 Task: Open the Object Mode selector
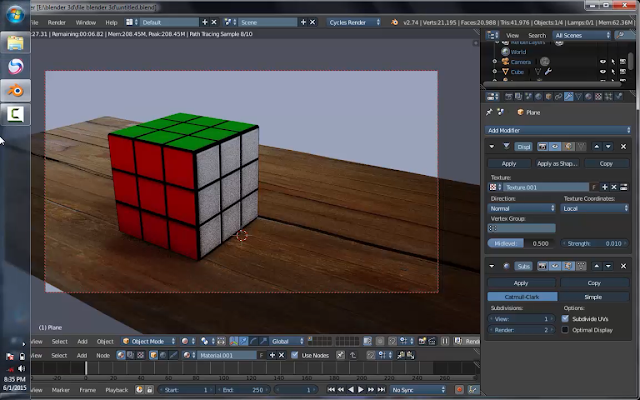coord(149,341)
